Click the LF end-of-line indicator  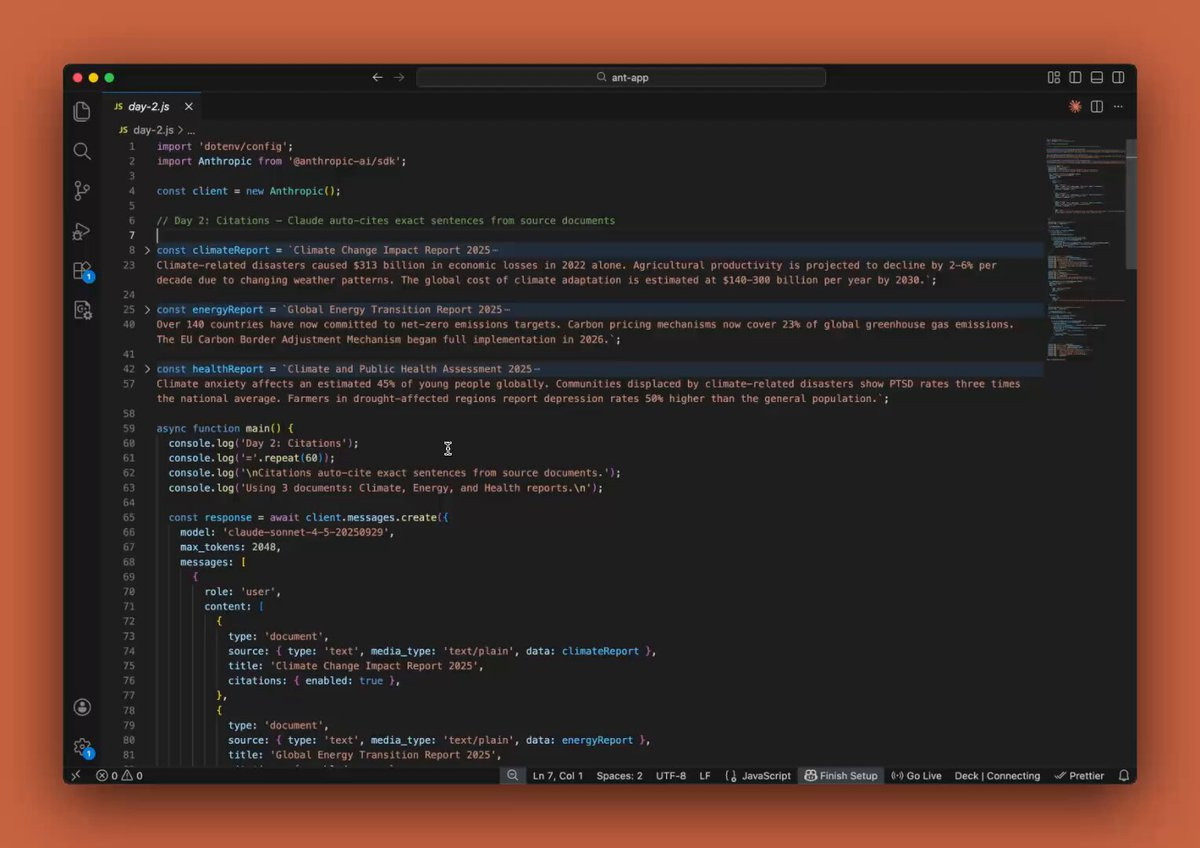coord(705,775)
